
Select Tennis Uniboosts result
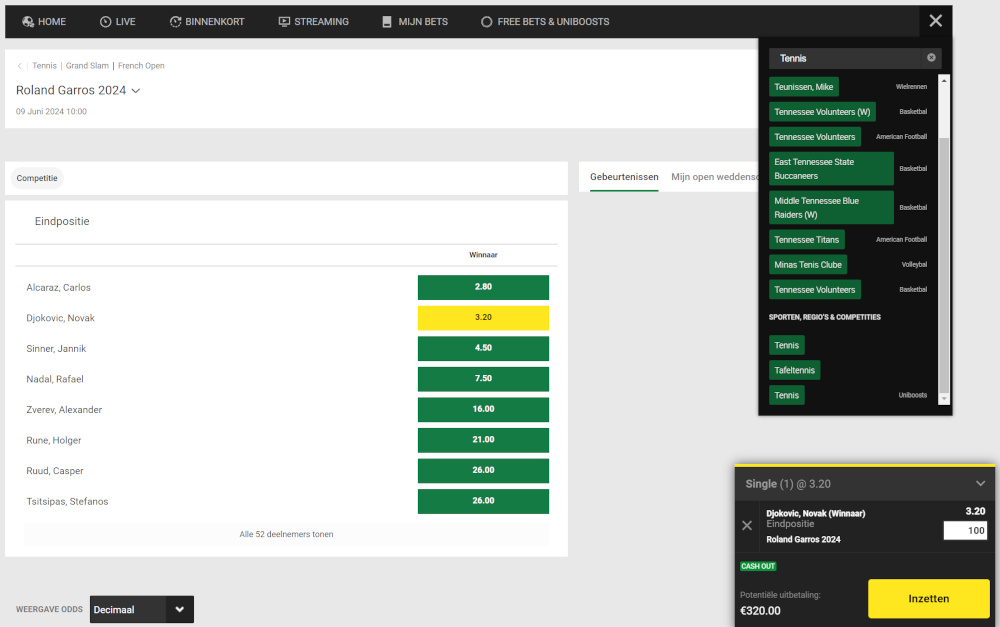tap(786, 395)
